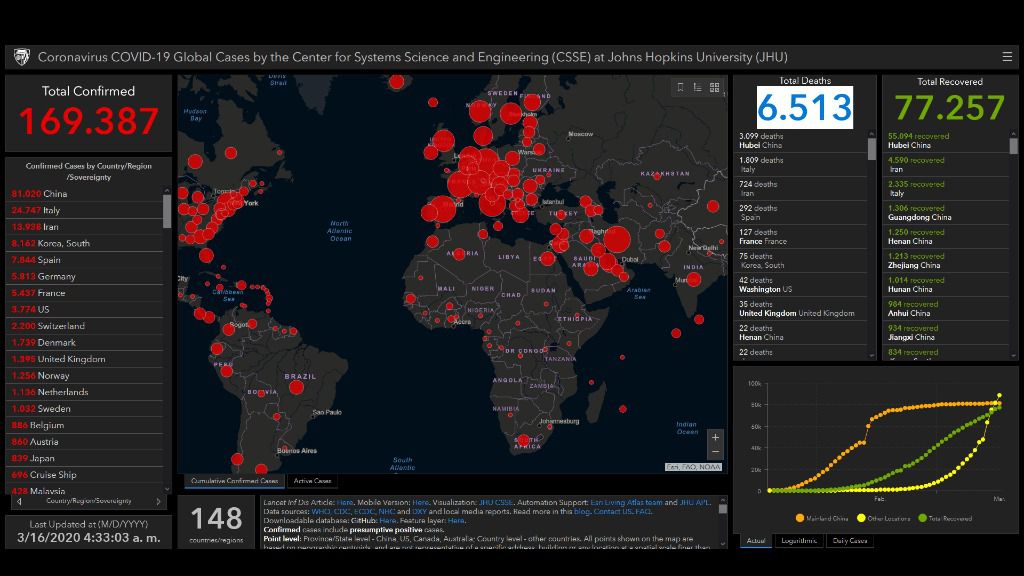Open the hamburger menu in the header
The height and width of the screenshot is (576, 1024).
[1007, 57]
